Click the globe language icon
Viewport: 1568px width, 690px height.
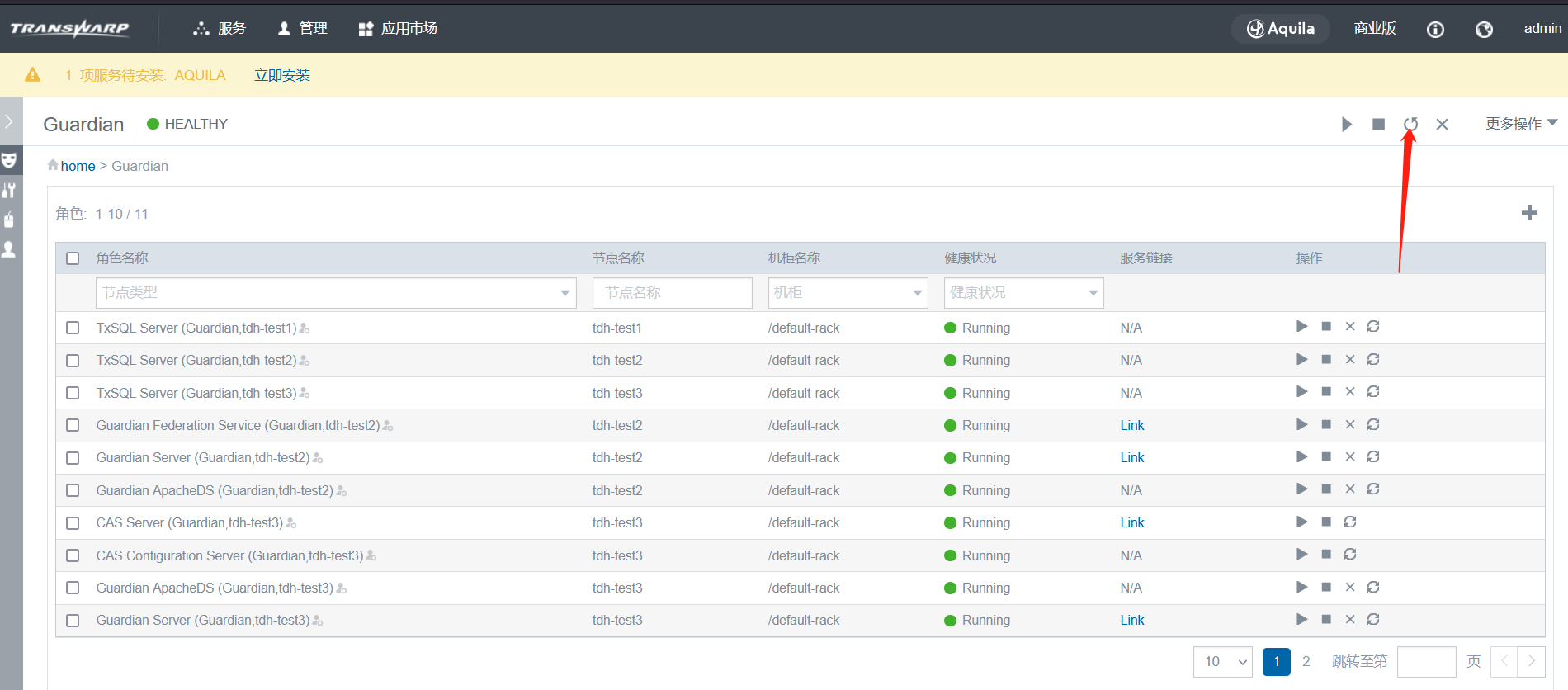1484,30
